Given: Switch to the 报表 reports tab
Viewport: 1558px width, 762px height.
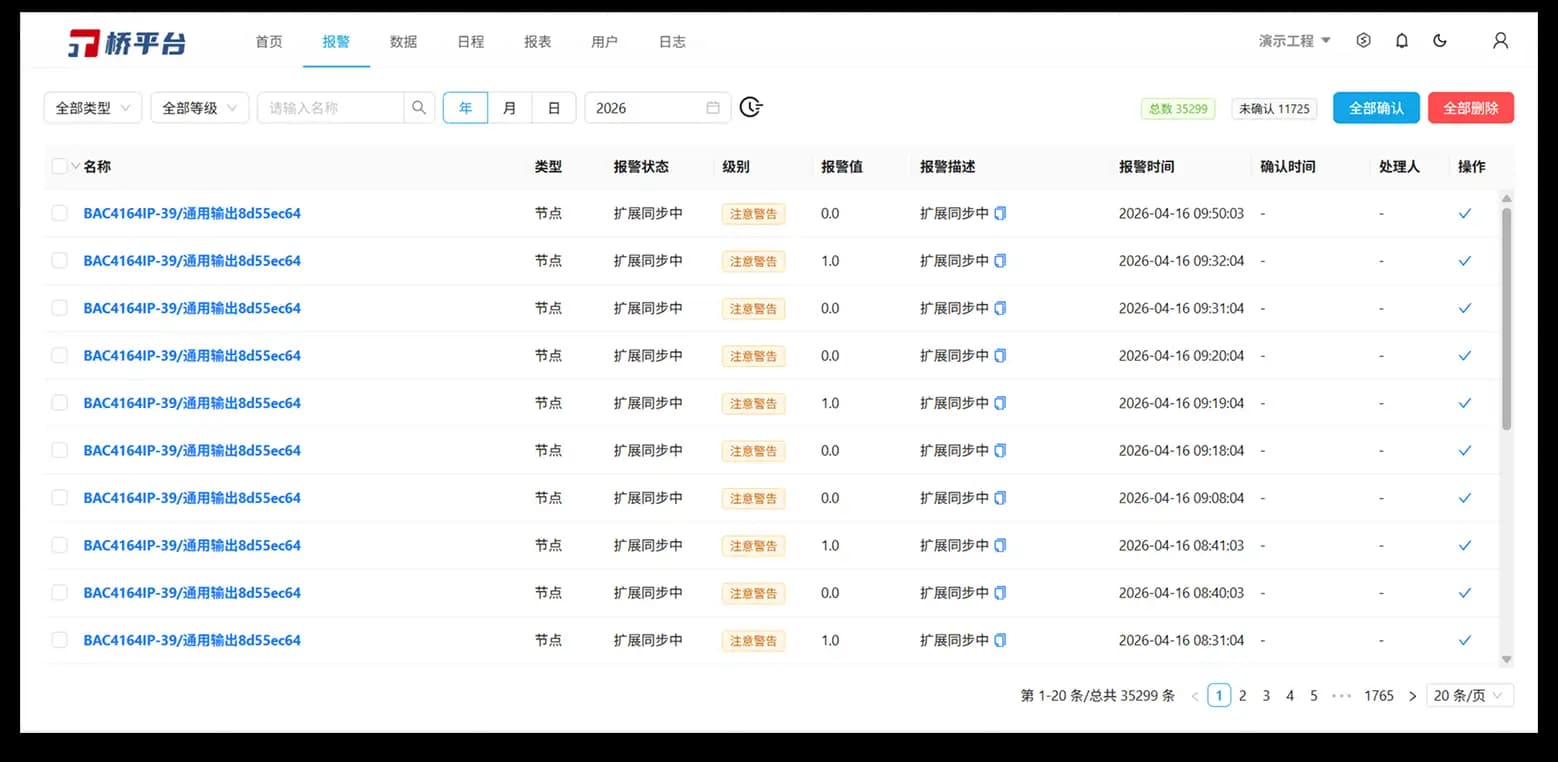Looking at the screenshot, I should 538,42.
